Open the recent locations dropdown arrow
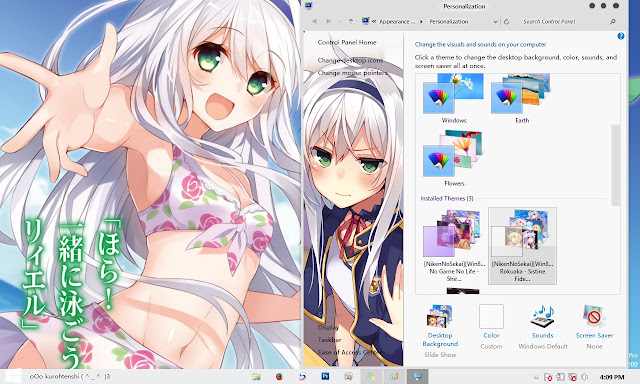 pyautogui.click(x=340, y=21)
